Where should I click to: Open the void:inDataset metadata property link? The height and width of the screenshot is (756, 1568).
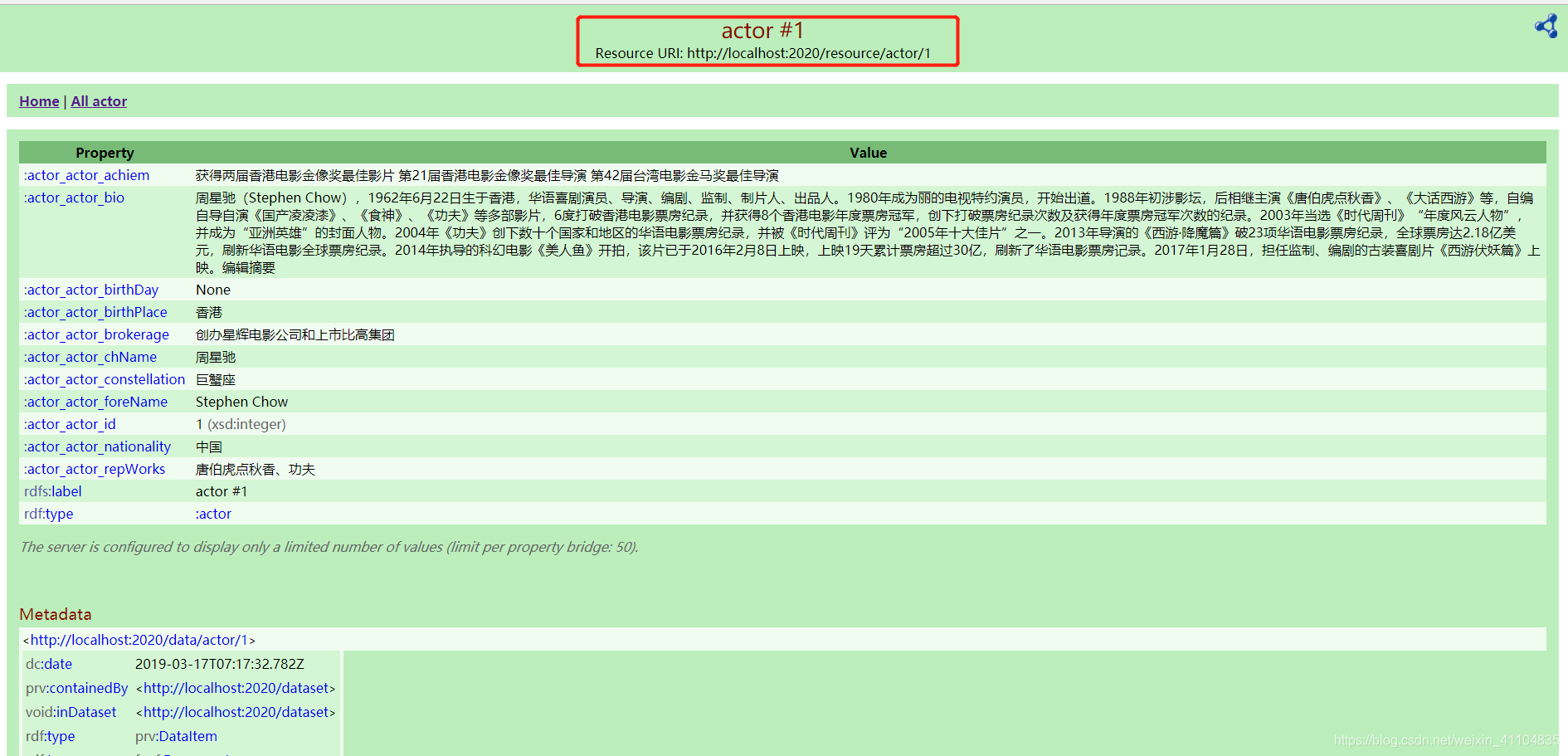71,712
